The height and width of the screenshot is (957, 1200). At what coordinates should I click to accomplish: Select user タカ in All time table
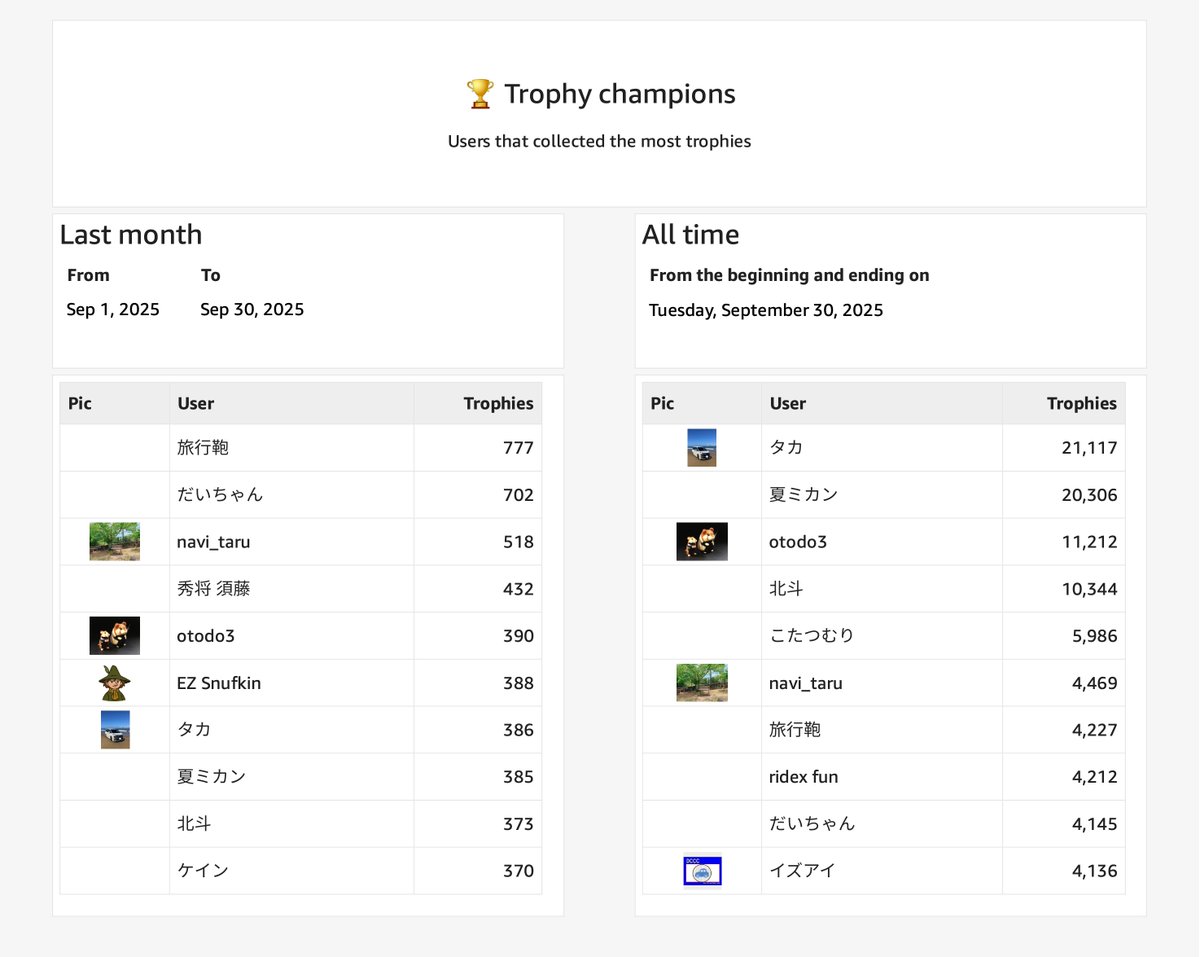click(x=786, y=448)
